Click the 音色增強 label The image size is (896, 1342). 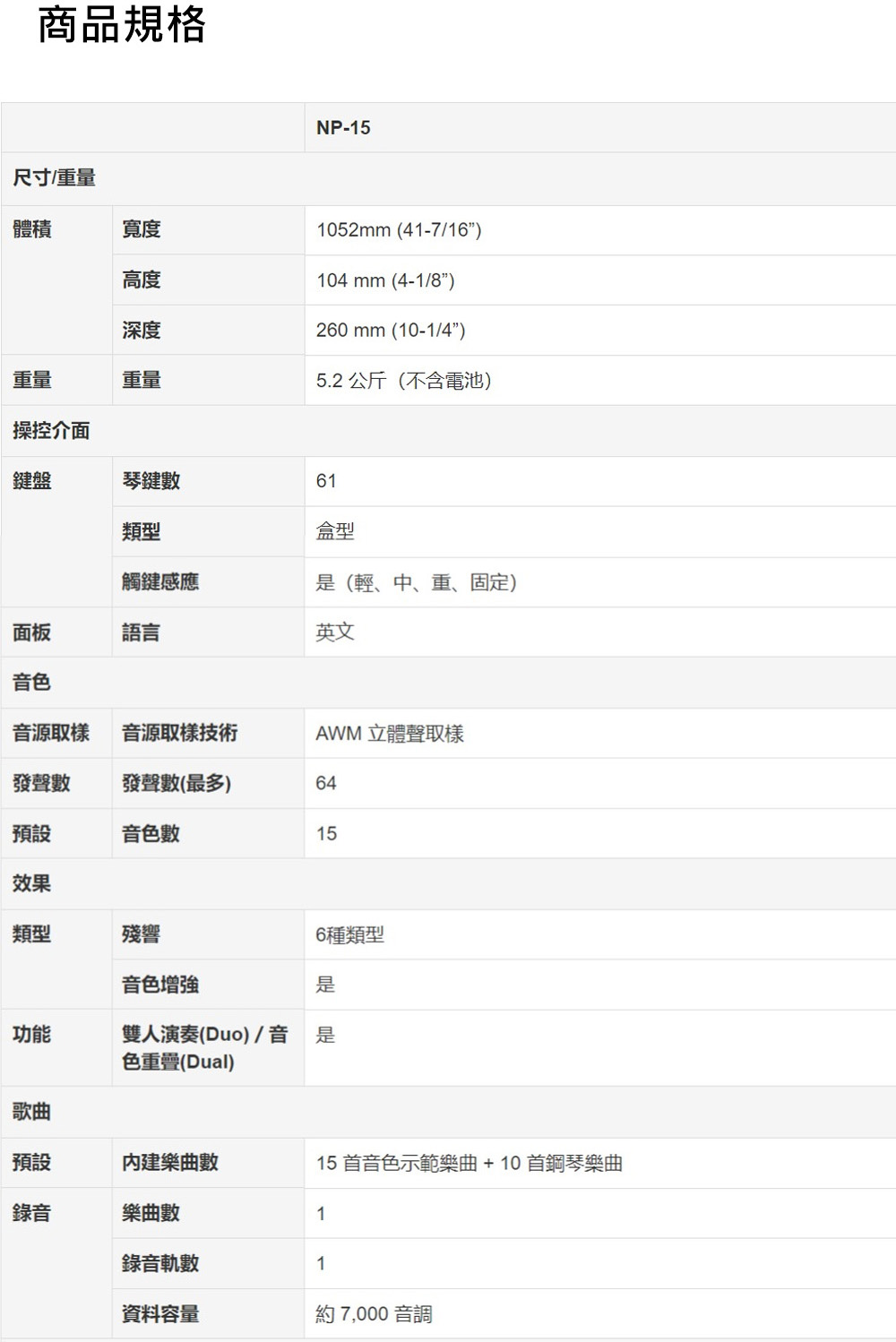coord(160,985)
